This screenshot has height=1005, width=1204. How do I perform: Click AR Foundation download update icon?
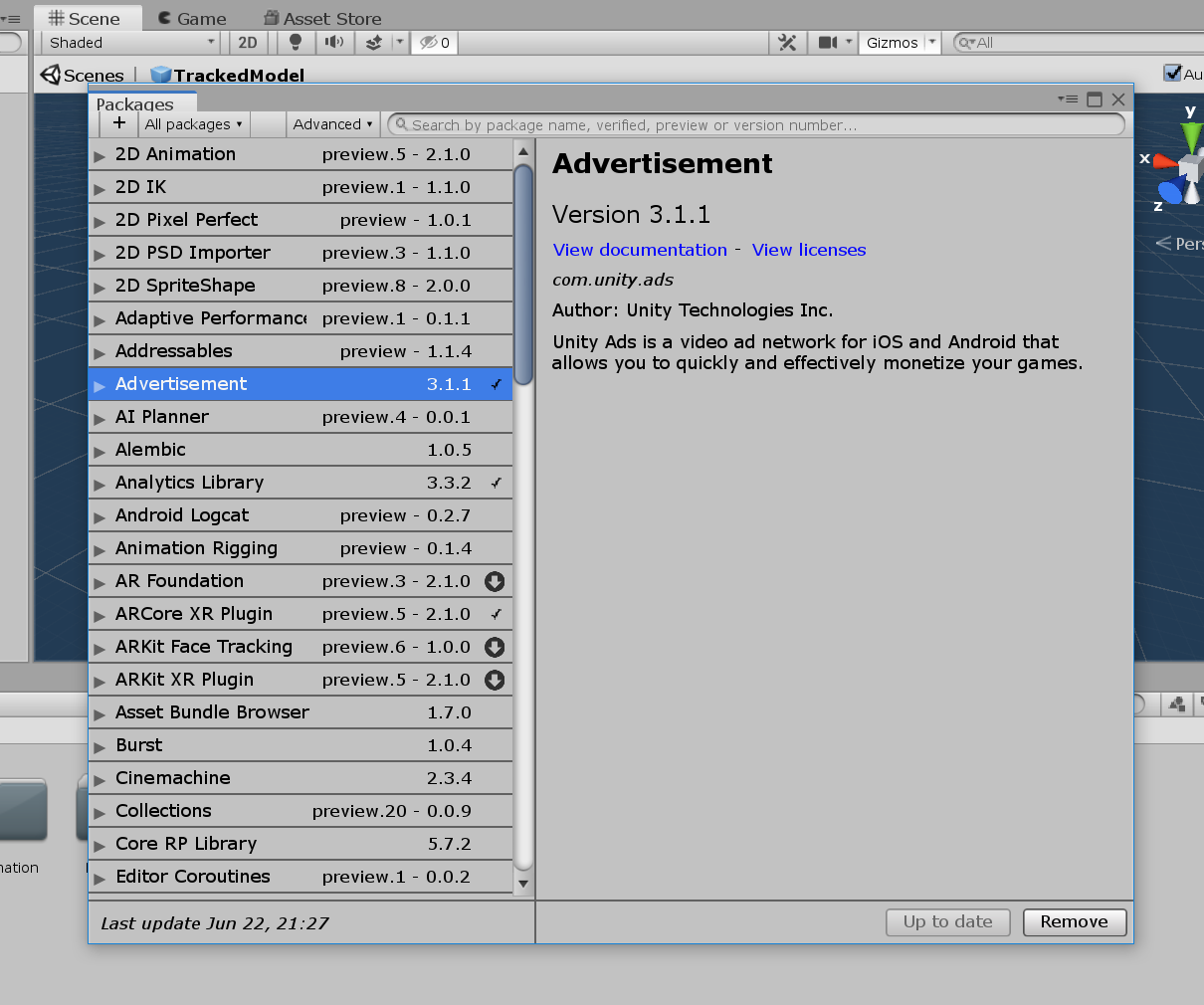point(495,581)
